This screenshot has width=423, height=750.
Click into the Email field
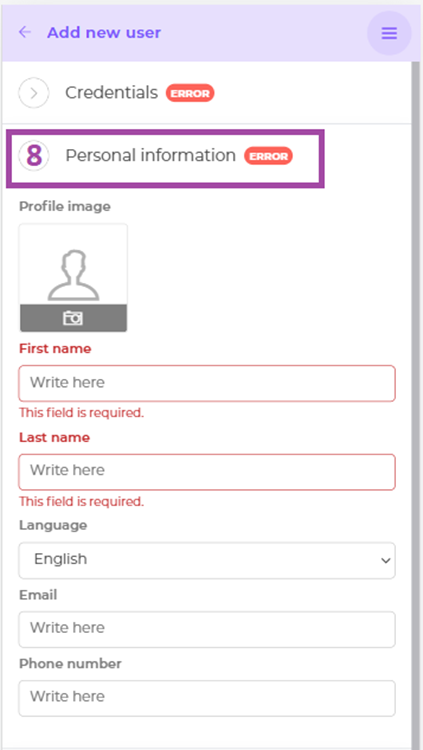(207, 629)
